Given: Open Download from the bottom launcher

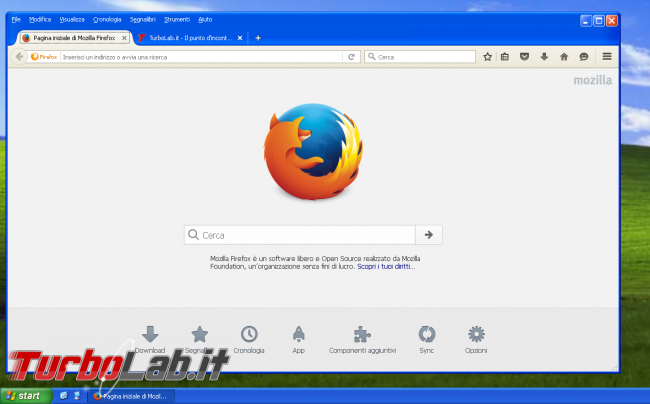Looking at the screenshot, I should [150, 340].
